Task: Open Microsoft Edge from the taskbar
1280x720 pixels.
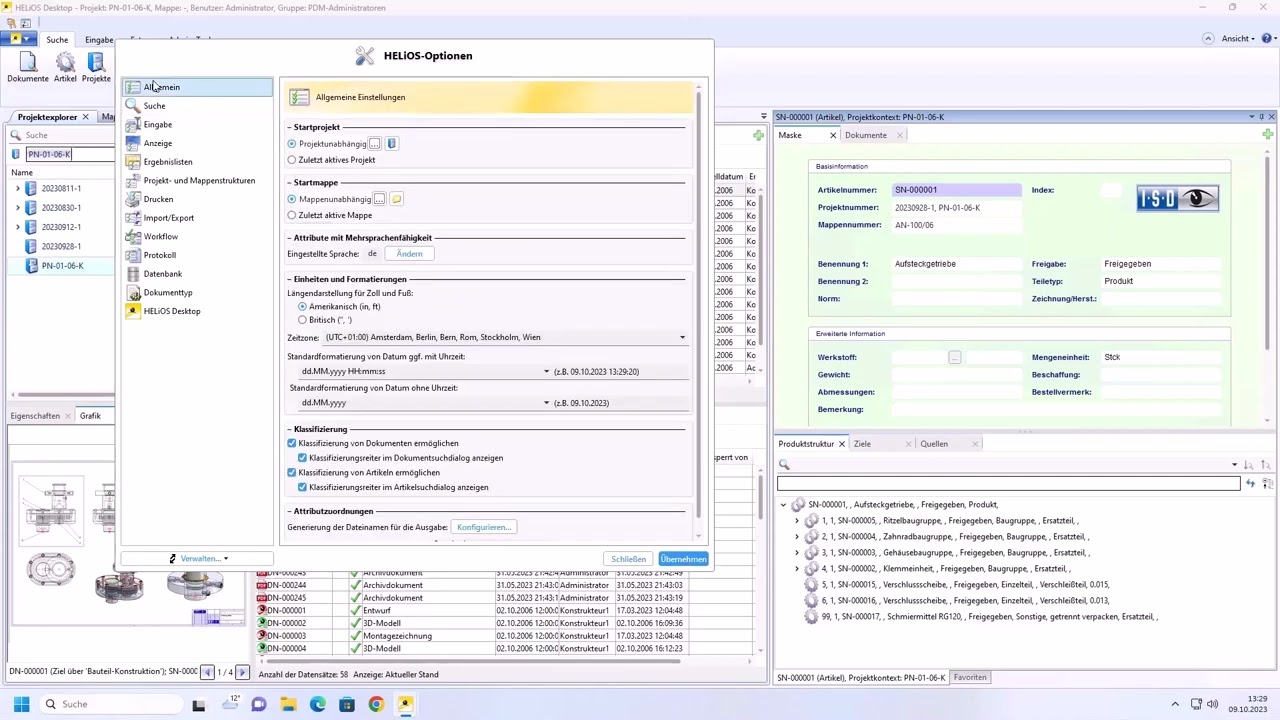Action: [x=317, y=704]
